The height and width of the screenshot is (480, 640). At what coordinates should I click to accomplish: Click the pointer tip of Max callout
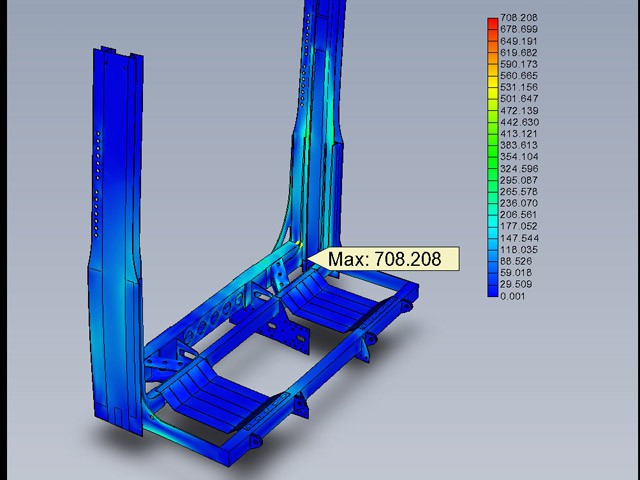click(306, 259)
